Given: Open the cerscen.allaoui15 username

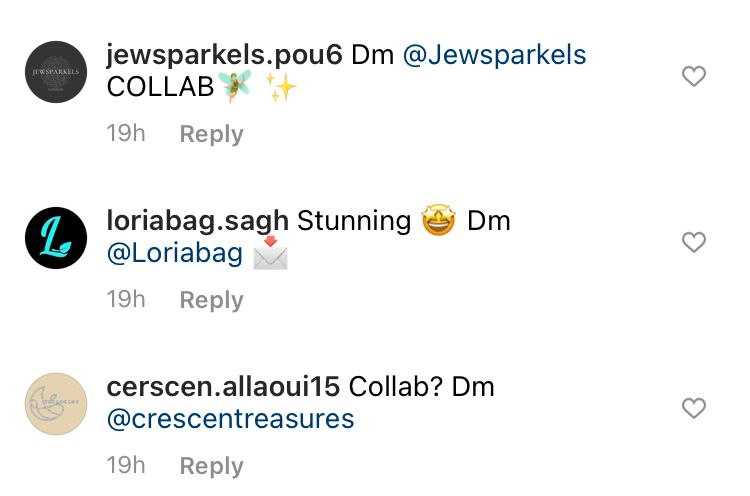Looking at the screenshot, I should [223, 386].
